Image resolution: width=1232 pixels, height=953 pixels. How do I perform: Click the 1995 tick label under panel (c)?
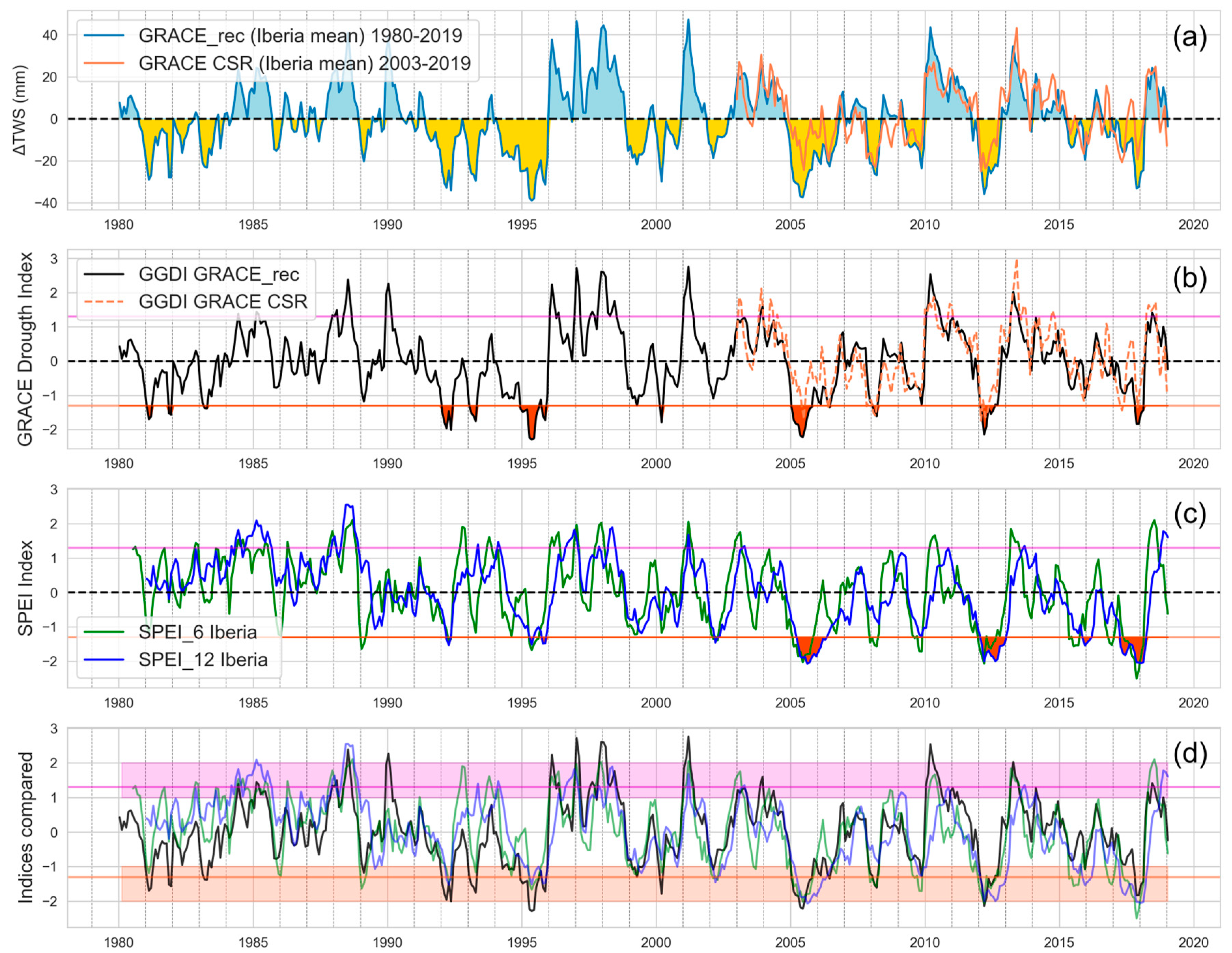click(x=522, y=703)
